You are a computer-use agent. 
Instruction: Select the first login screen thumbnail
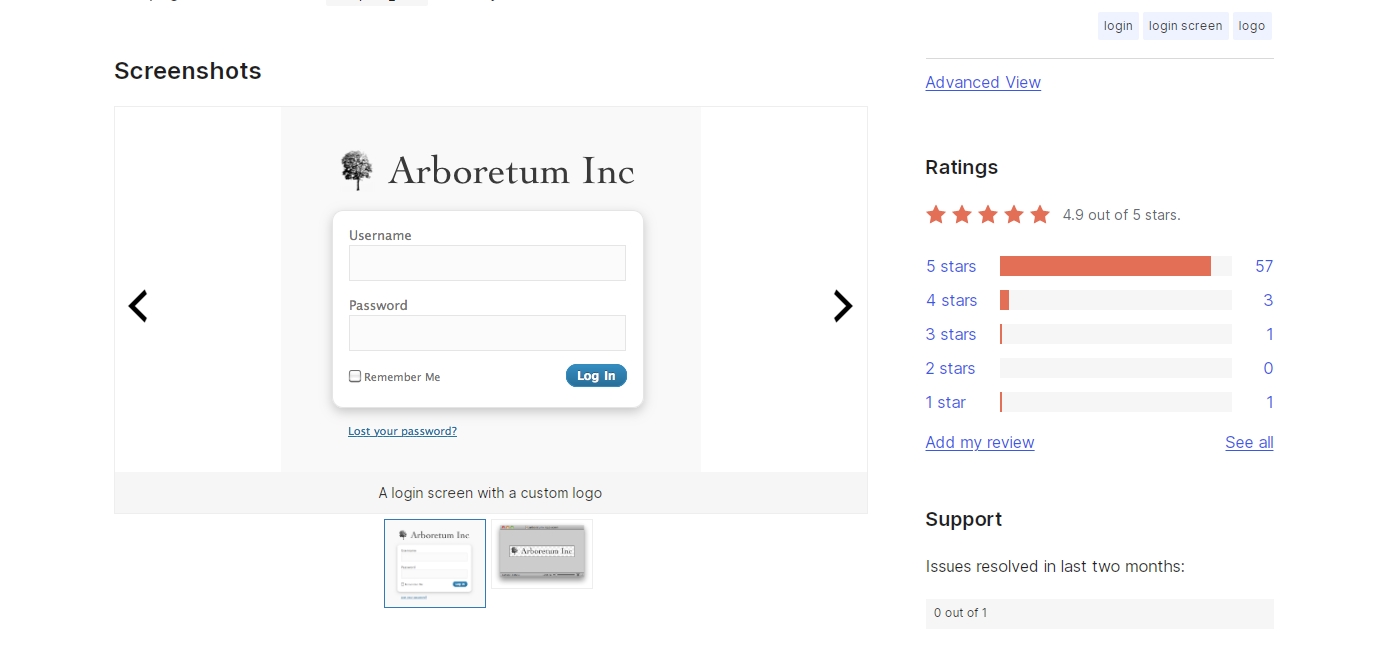tap(435, 563)
